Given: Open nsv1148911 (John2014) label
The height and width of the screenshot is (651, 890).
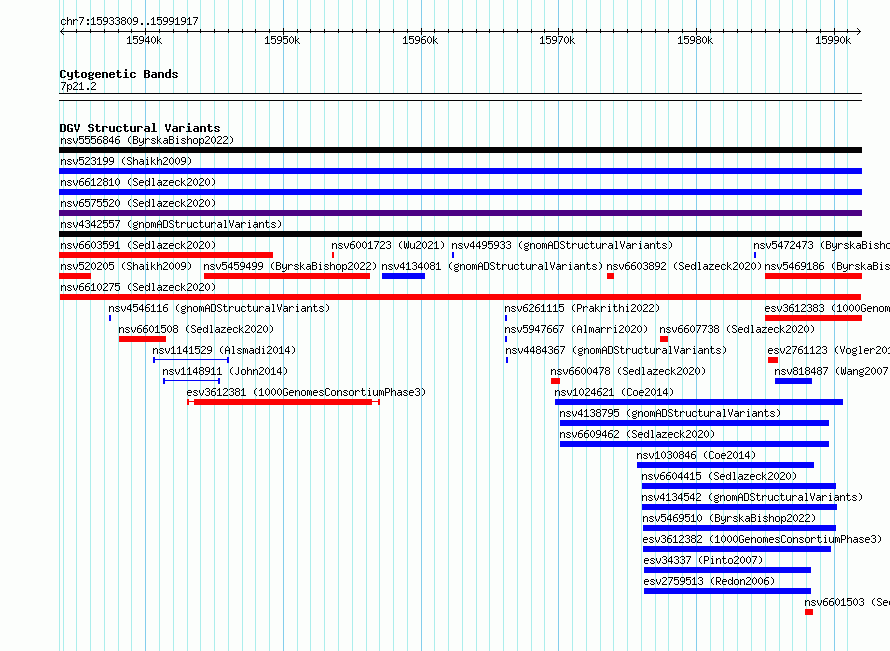Looking at the screenshot, I should (225, 371).
